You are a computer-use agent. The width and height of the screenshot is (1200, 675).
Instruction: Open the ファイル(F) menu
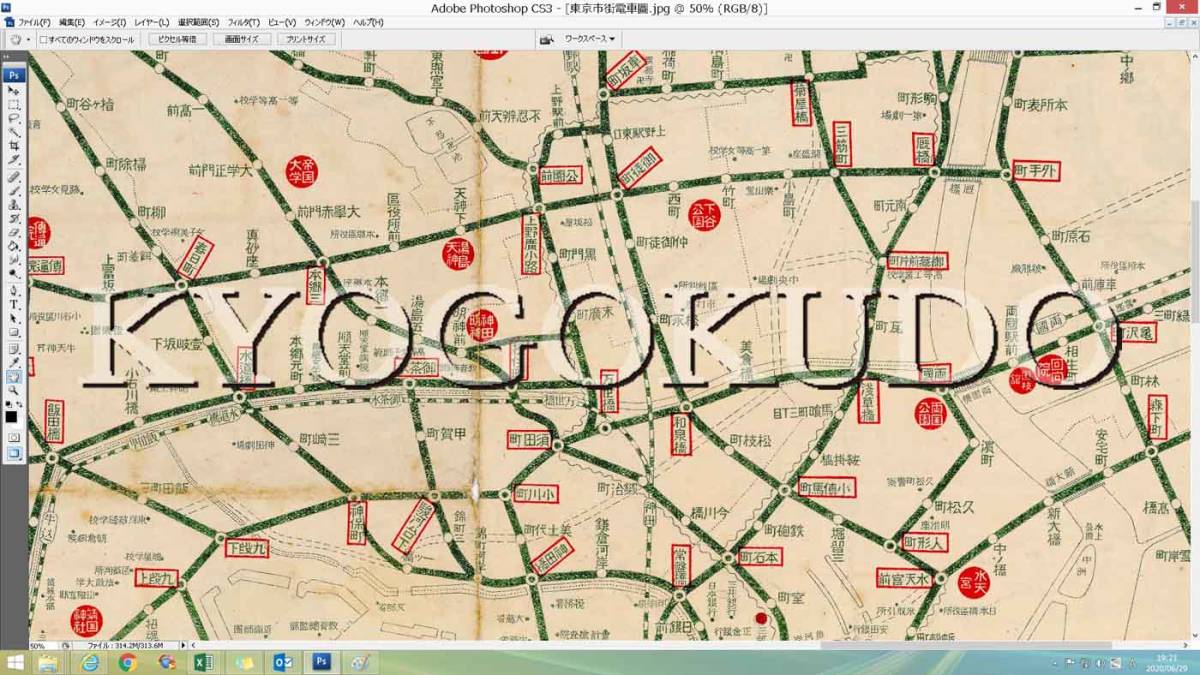coord(34,22)
